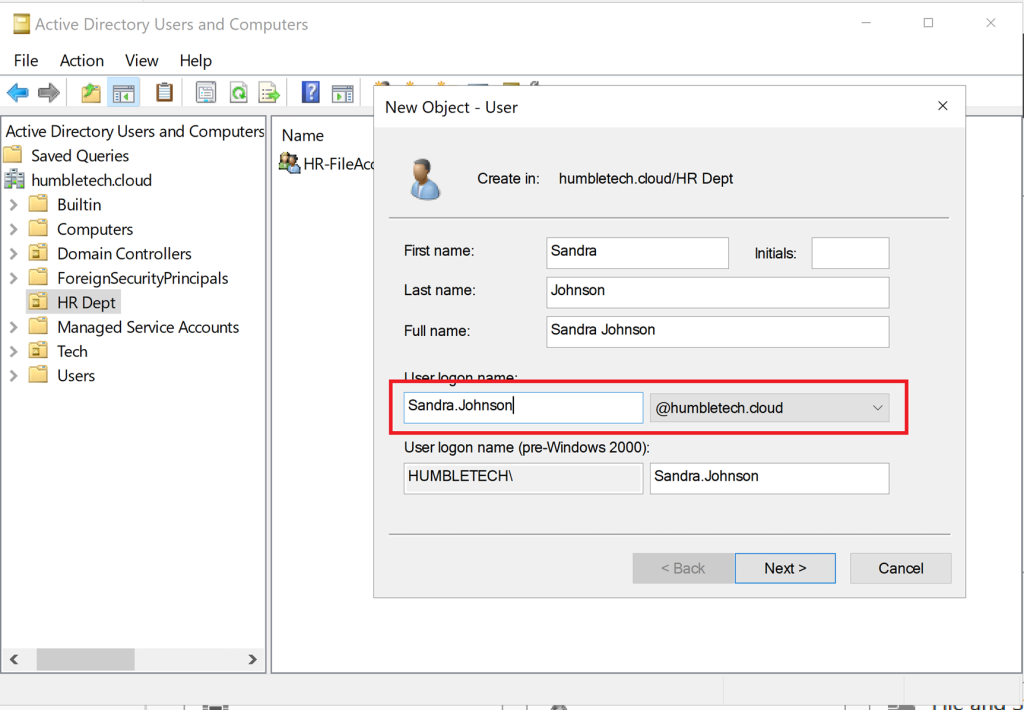Select the Domain Controllers tree item

click(x=124, y=254)
